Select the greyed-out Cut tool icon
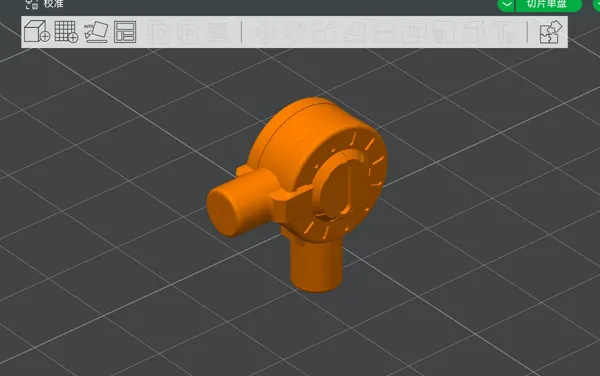 pyautogui.click(x=383, y=32)
